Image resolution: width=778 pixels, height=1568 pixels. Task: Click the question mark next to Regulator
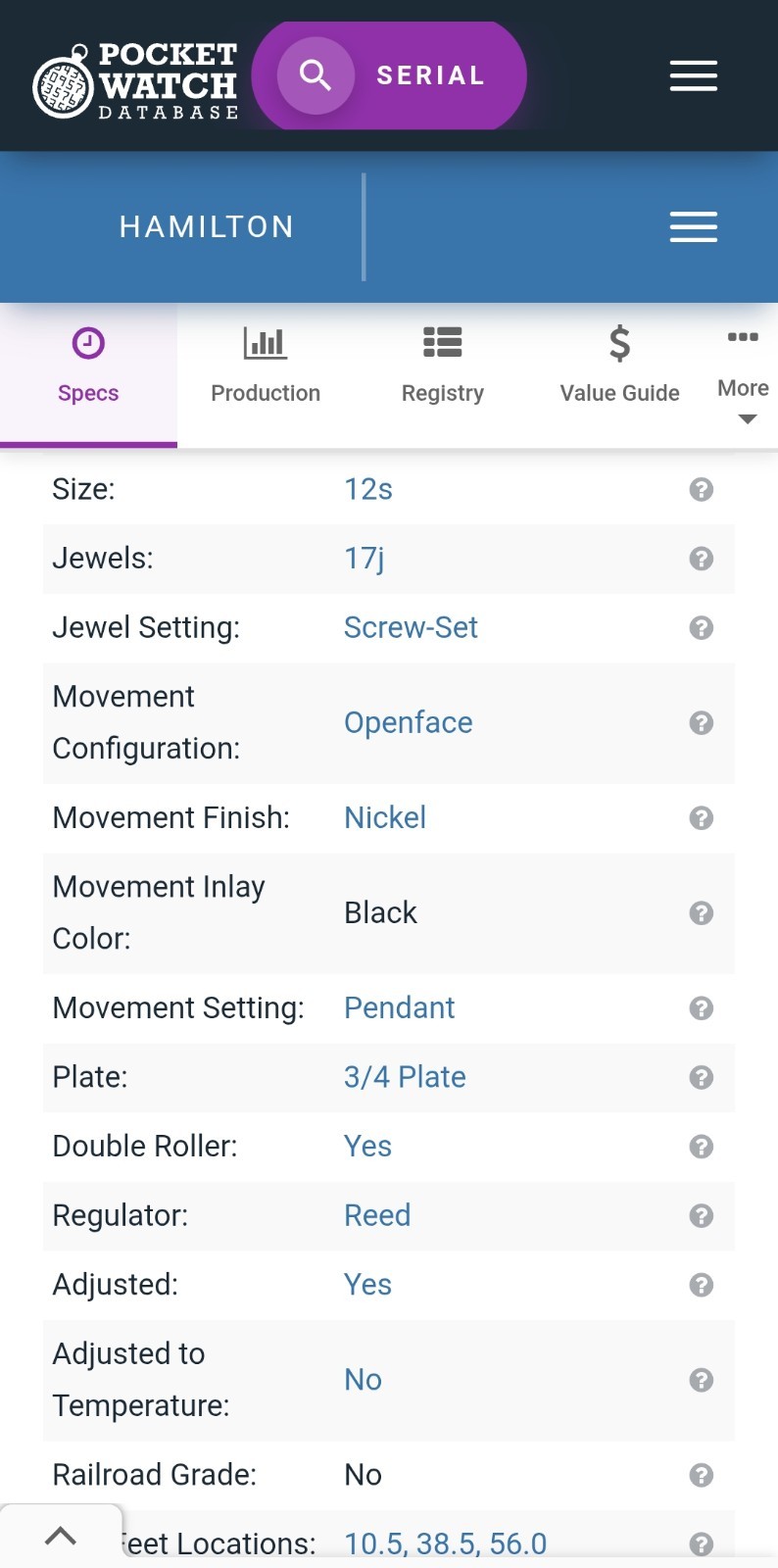(701, 1215)
